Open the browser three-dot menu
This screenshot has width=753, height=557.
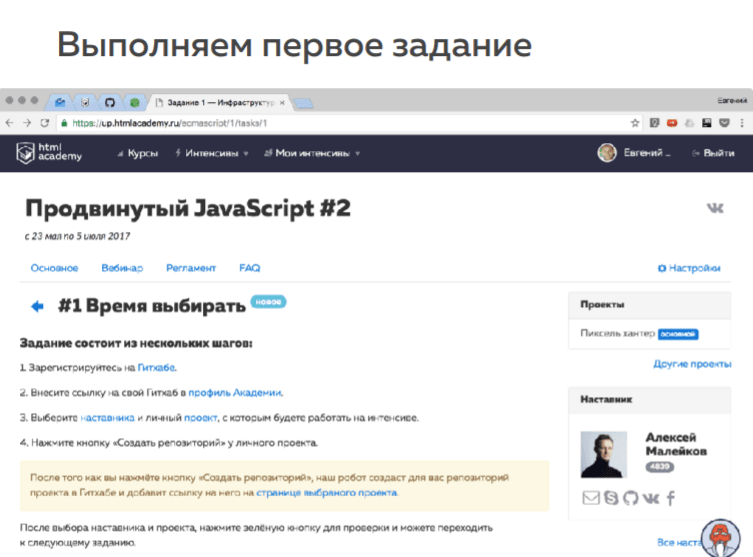point(742,123)
